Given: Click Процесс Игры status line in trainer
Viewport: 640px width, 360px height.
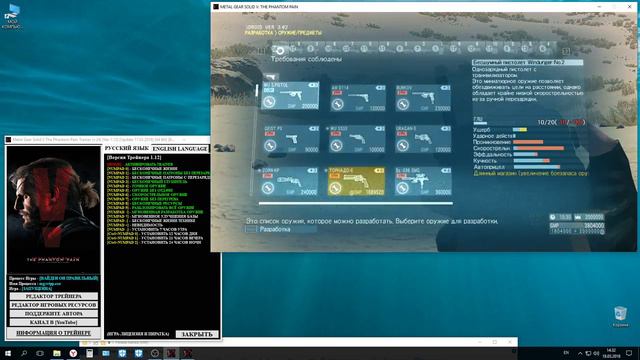Looking at the screenshot, I should pyautogui.click(x=53, y=278).
